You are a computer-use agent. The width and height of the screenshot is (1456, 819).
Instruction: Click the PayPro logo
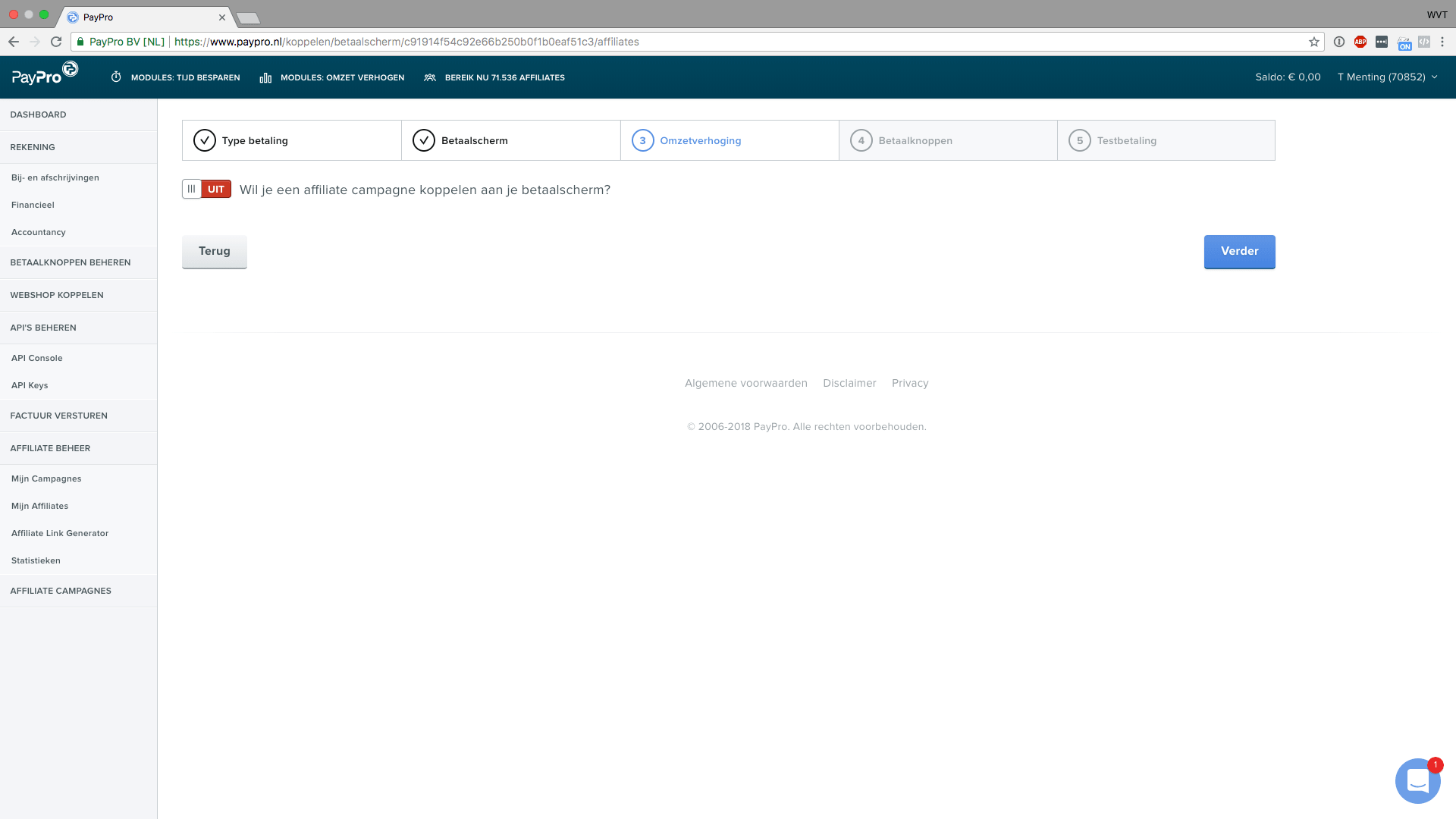click(45, 74)
